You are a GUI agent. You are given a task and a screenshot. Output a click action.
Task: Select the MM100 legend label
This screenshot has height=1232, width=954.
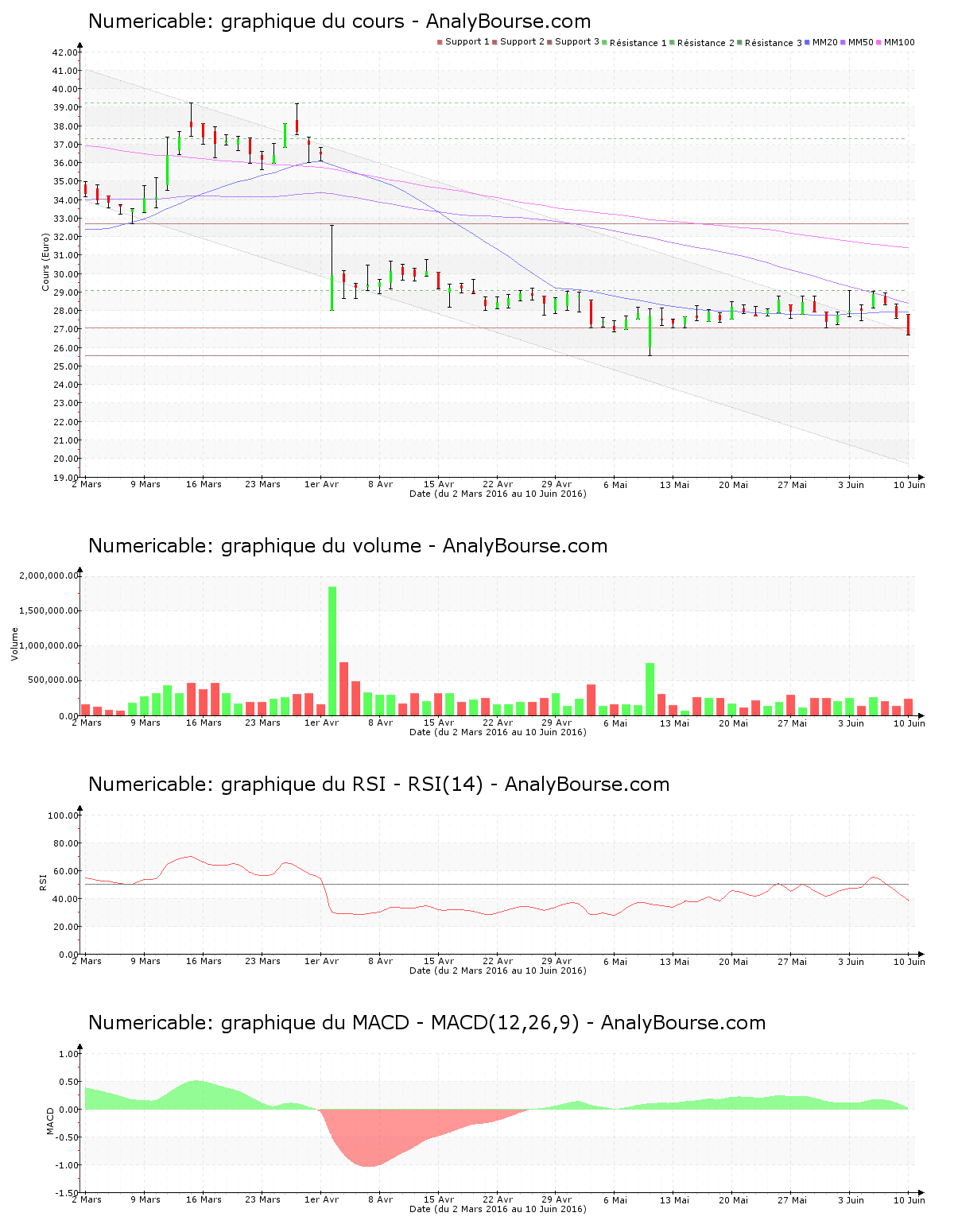click(899, 42)
